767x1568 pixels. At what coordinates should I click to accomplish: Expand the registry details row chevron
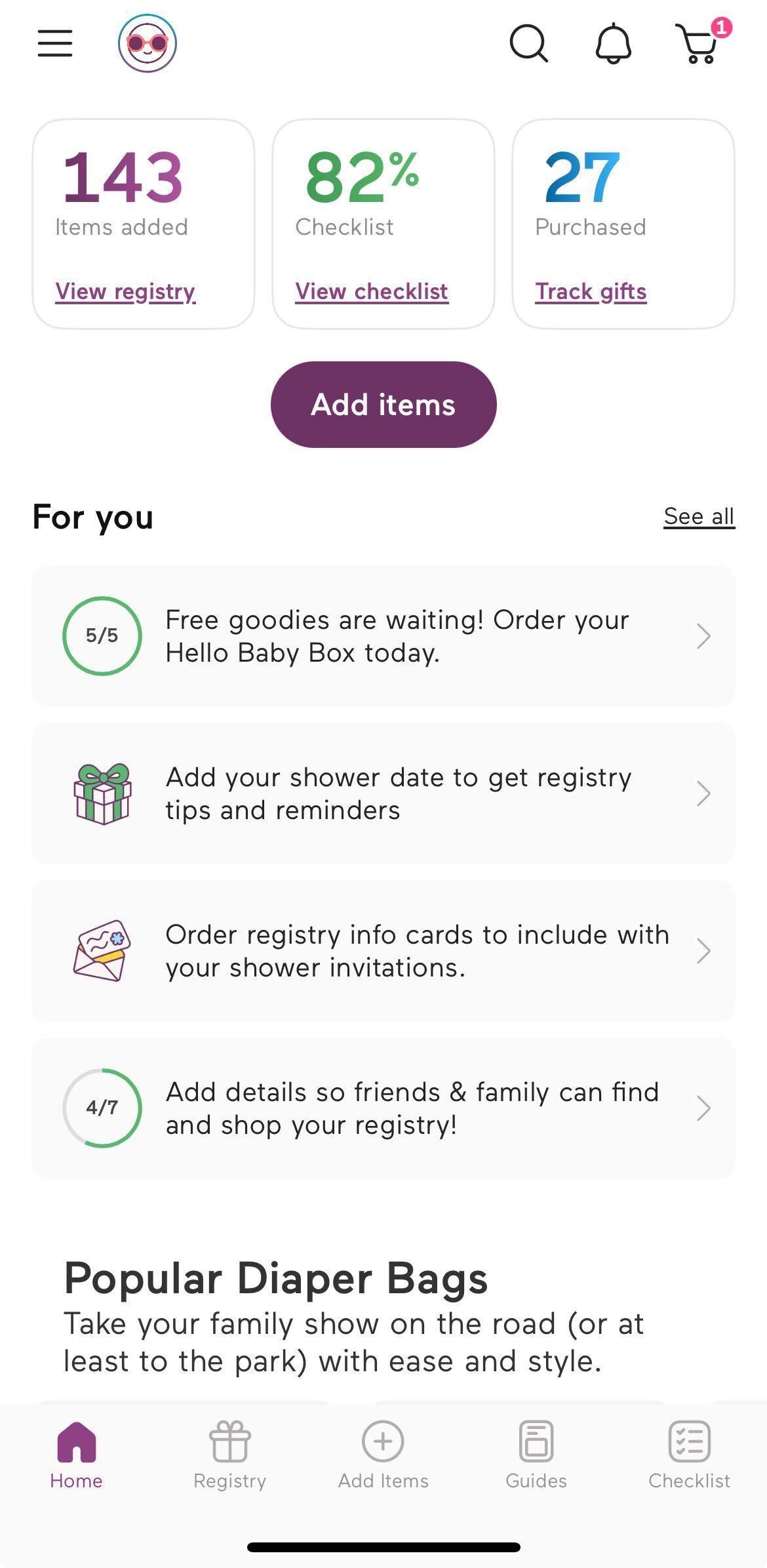point(703,1108)
